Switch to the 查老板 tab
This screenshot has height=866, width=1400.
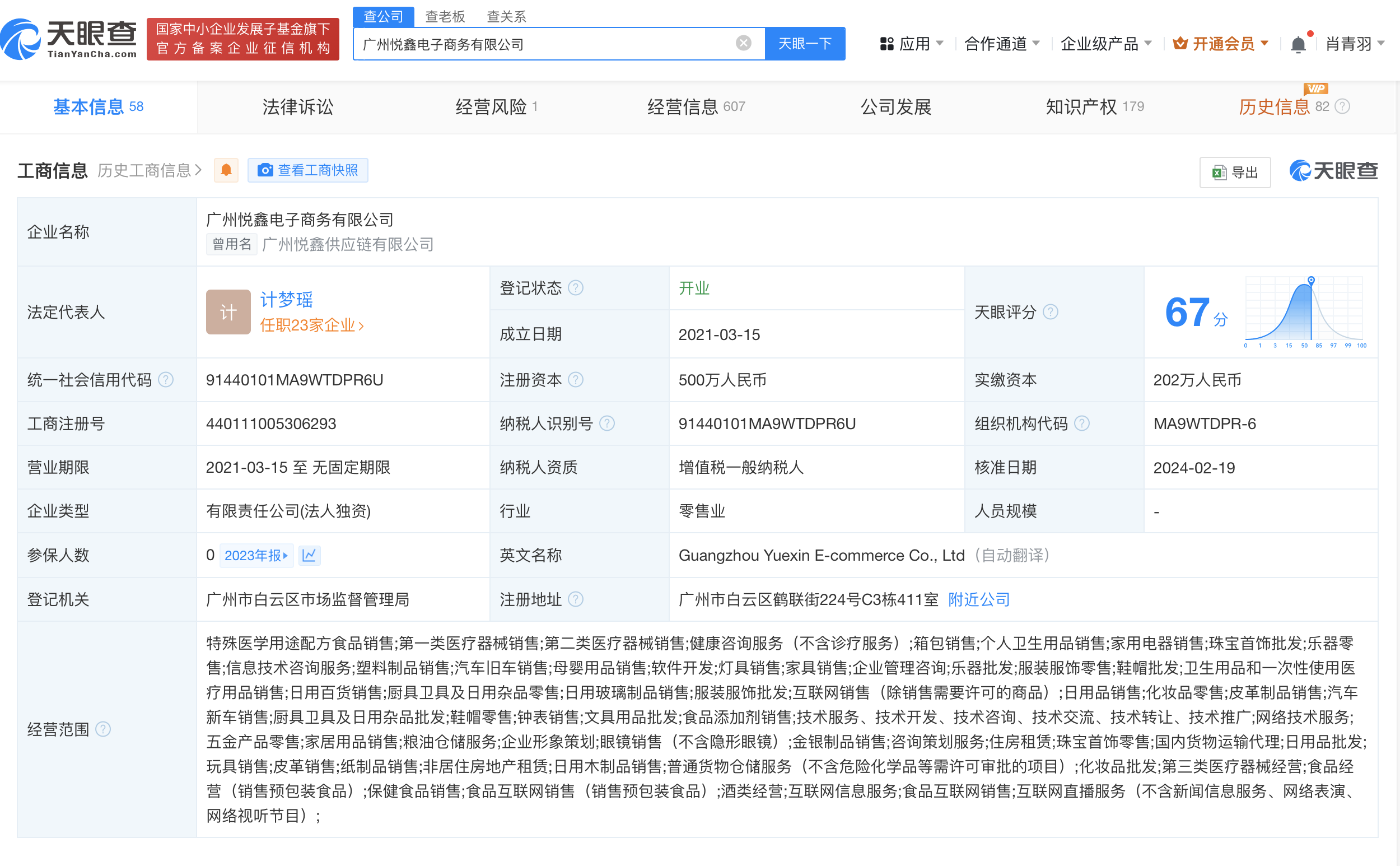[445, 17]
